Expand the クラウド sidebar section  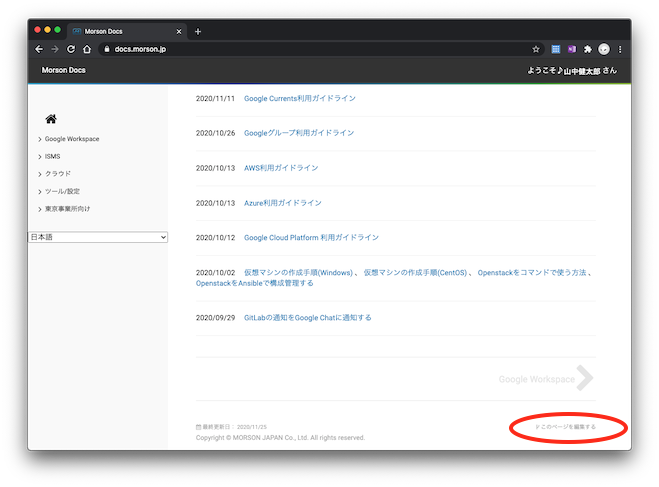[x=56, y=174]
